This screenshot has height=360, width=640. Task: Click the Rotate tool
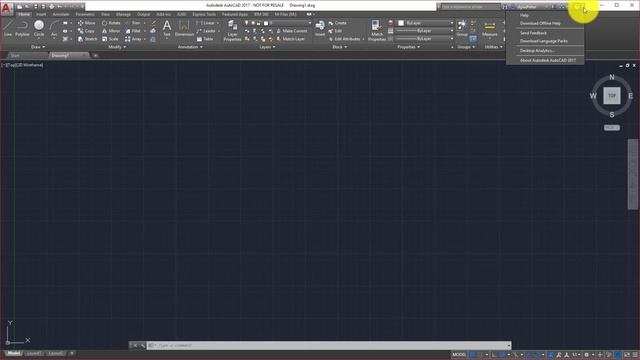(x=111, y=23)
